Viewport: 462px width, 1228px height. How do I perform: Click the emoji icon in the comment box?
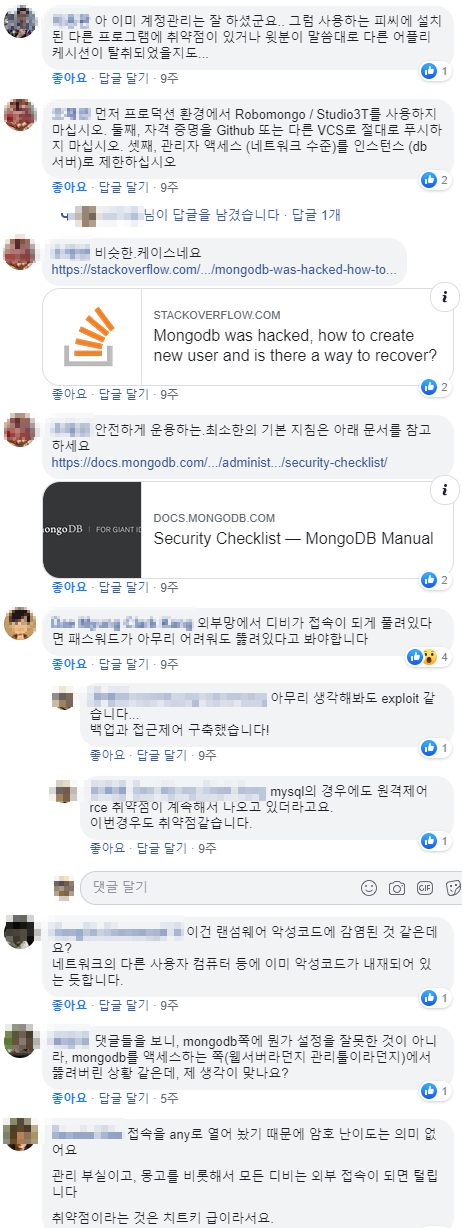pyautogui.click(x=369, y=887)
